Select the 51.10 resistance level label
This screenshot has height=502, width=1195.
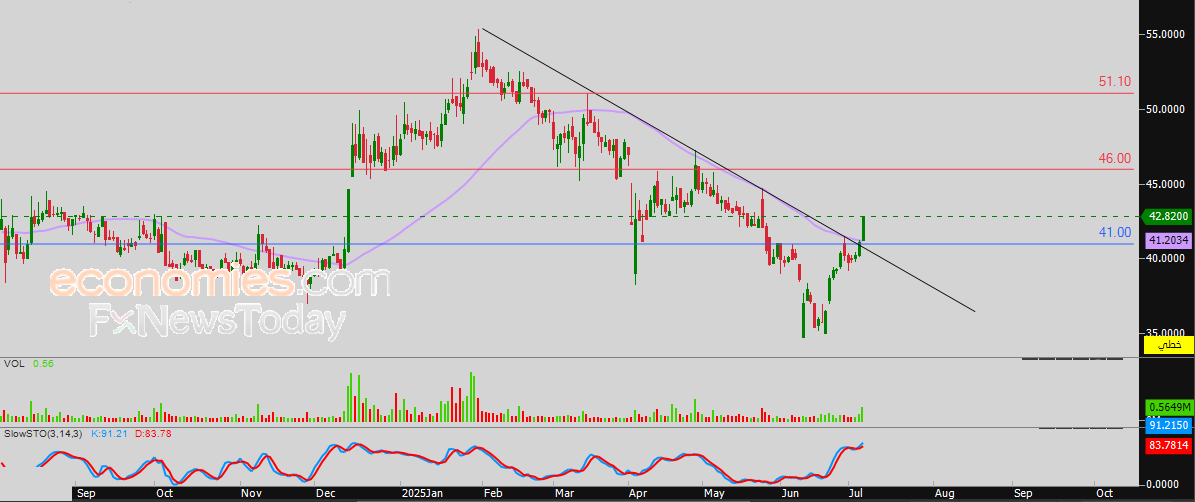coord(1114,82)
